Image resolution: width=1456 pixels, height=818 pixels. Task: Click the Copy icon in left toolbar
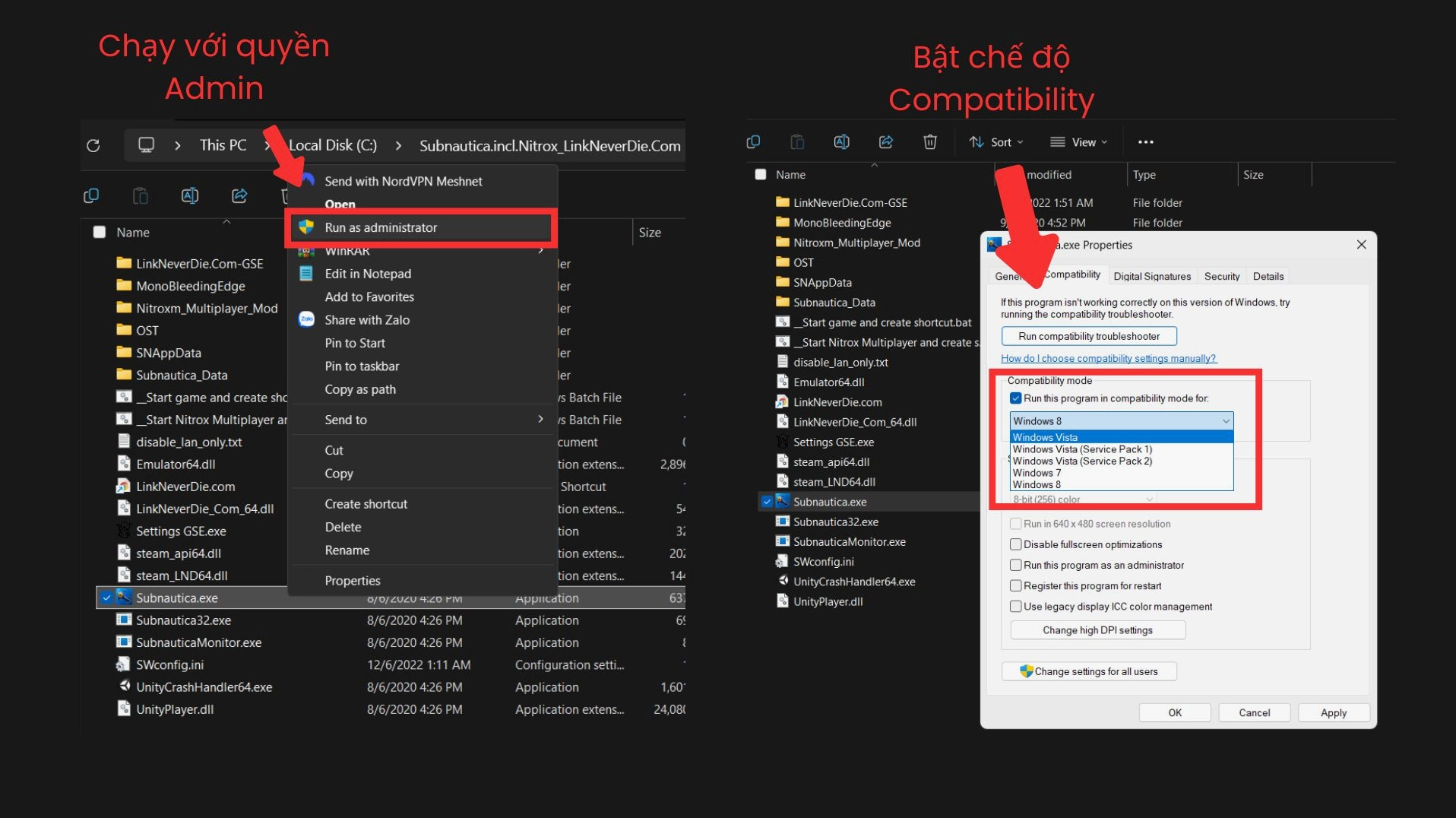(91, 196)
